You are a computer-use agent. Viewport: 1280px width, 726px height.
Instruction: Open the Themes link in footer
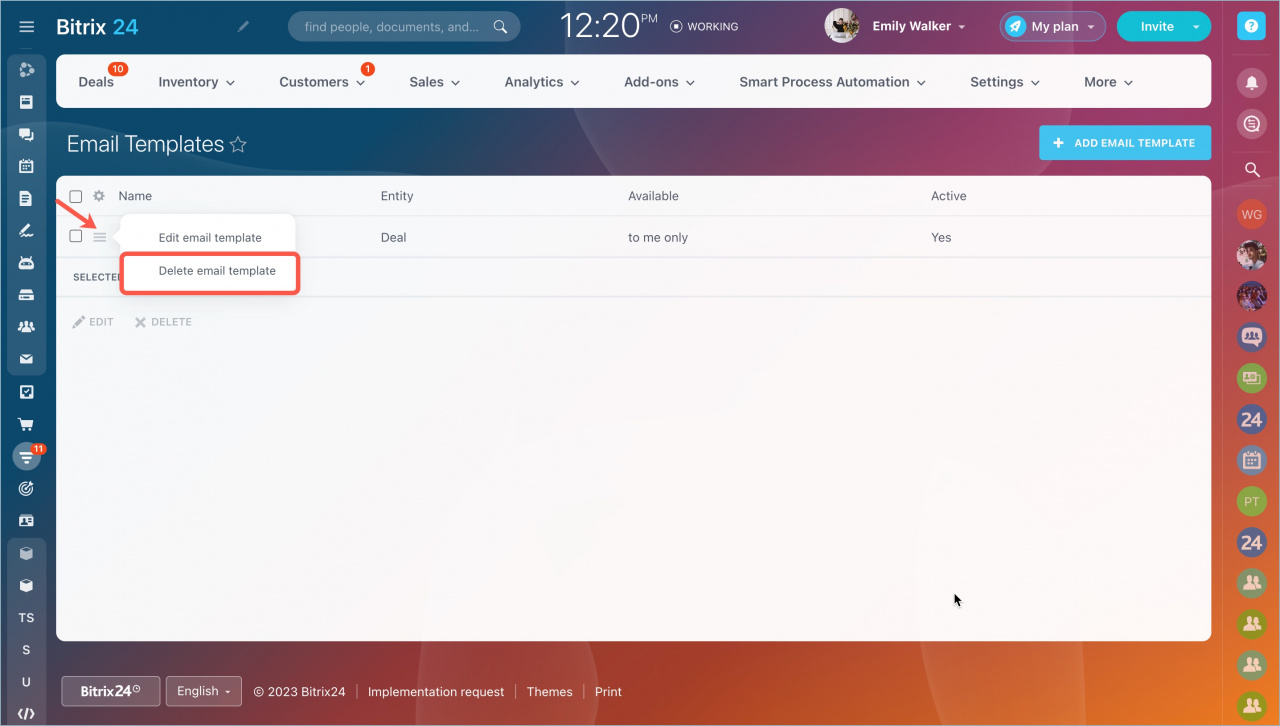[x=550, y=692]
